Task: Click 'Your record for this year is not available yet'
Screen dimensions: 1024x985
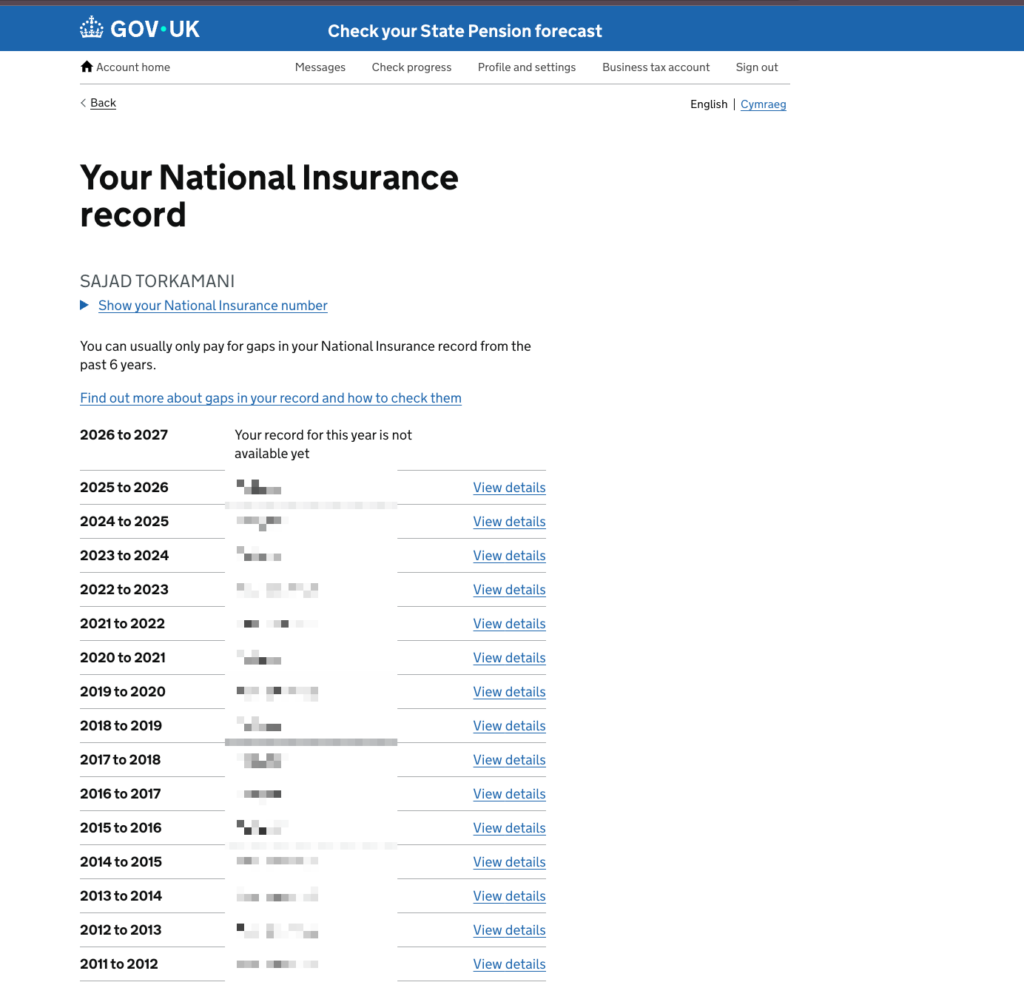Action: click(x=323, y=444)
